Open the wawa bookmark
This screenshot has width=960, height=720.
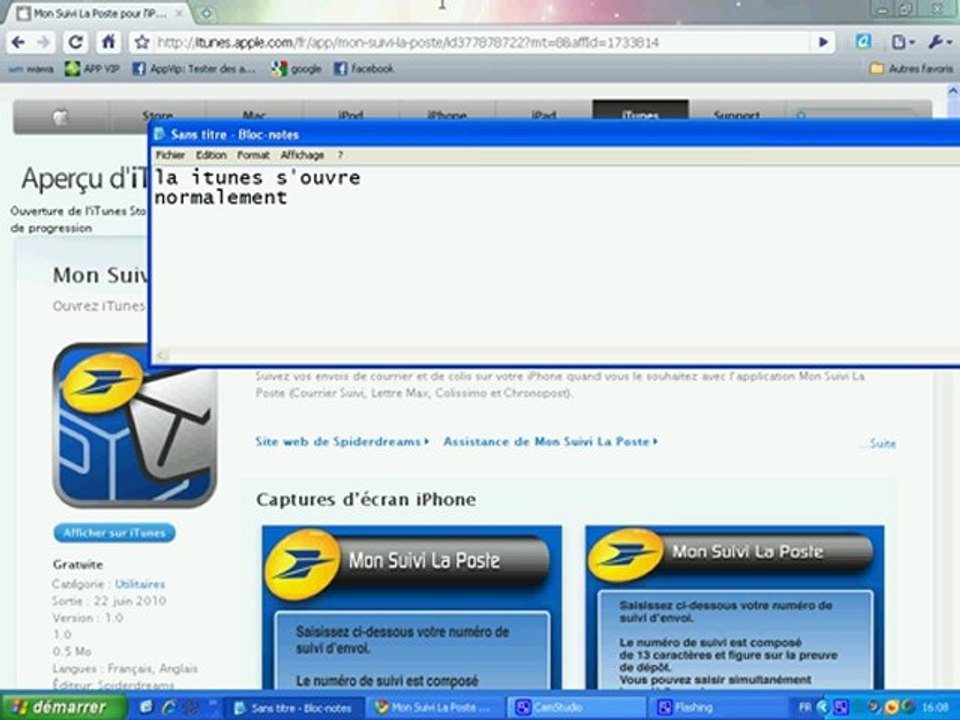[x=31, y=69]
